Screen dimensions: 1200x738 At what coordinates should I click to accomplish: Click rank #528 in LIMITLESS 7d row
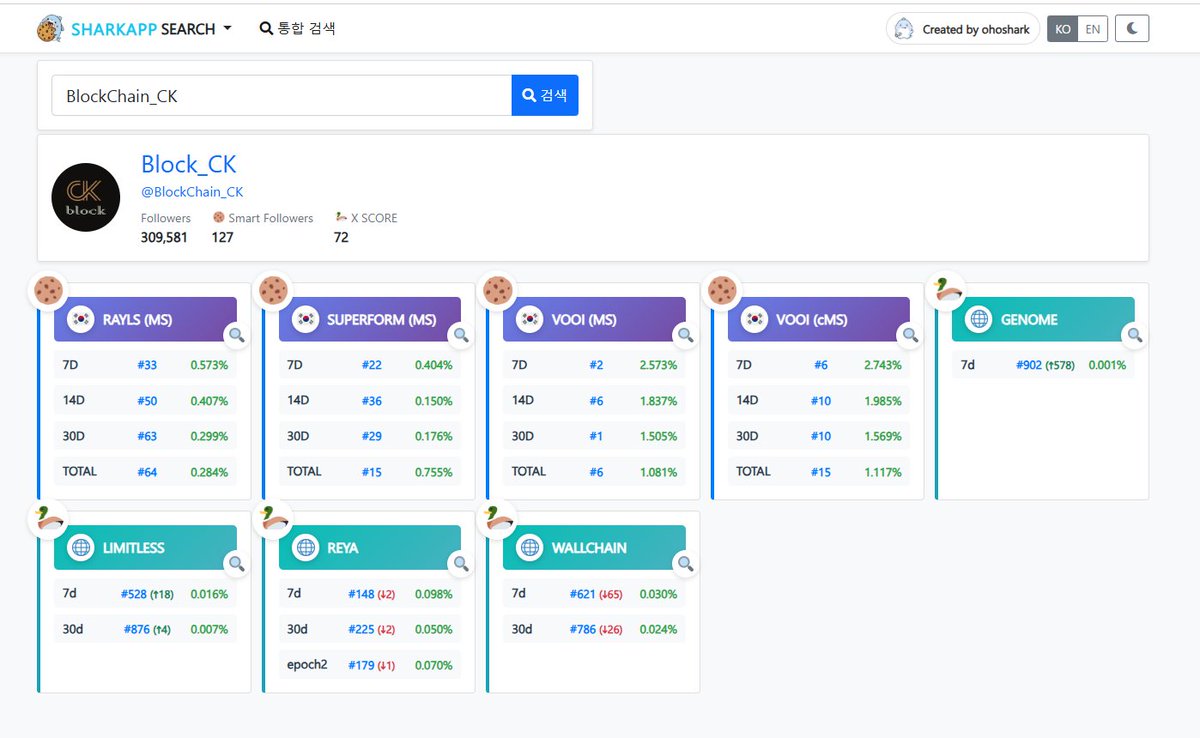[x=134, y=594]
